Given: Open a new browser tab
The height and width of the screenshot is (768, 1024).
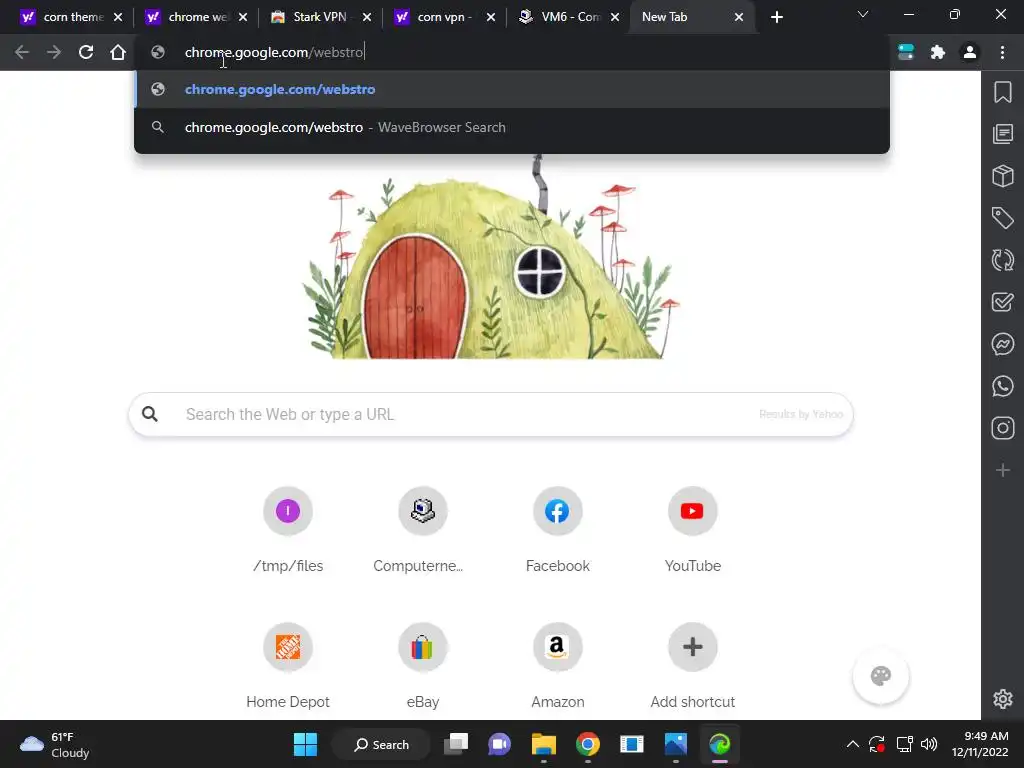Looking at the screenshot, I should [x=776, y=17].
